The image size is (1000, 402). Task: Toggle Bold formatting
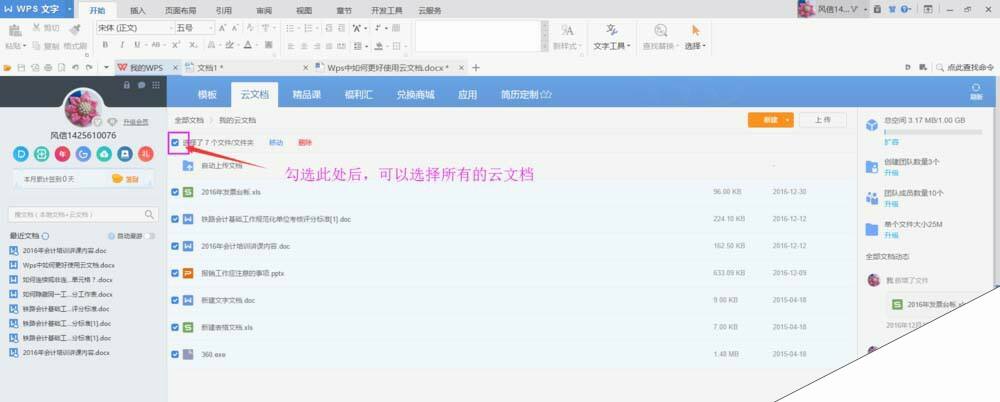105,45
